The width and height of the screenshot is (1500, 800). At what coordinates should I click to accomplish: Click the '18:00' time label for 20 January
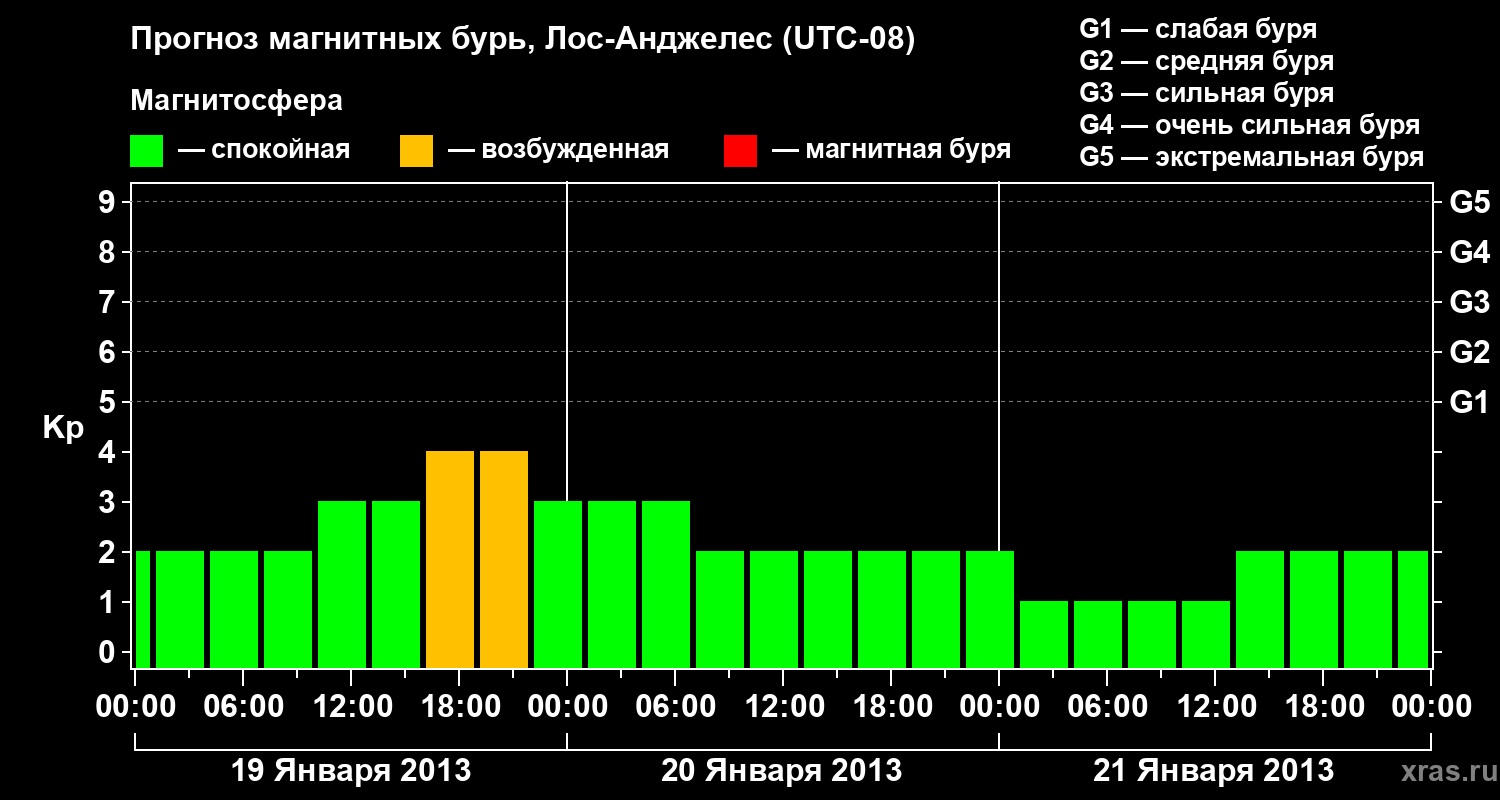click(x=891, y=706)
